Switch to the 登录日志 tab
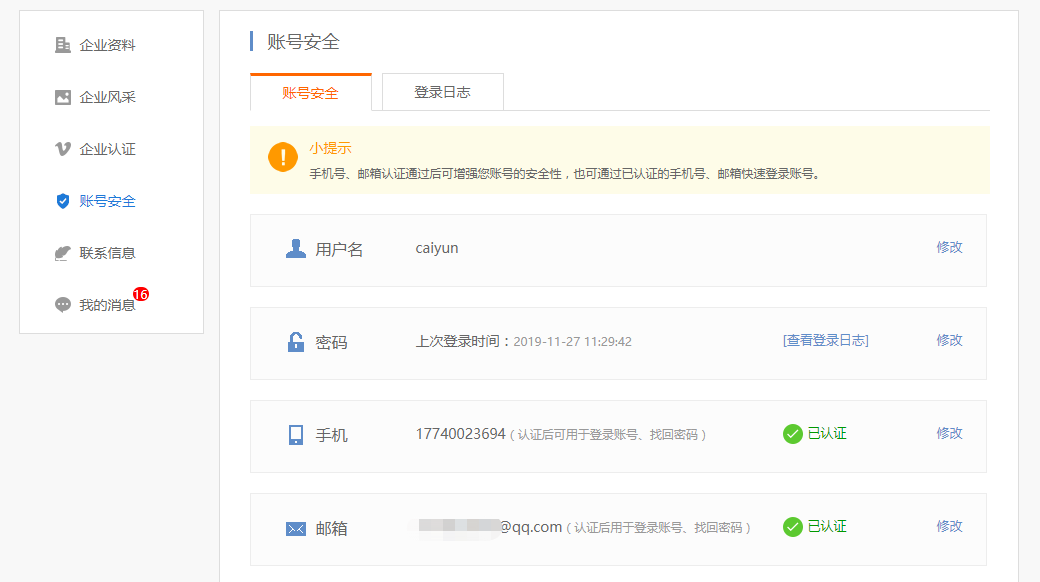1040x582 pixels. 442,92
